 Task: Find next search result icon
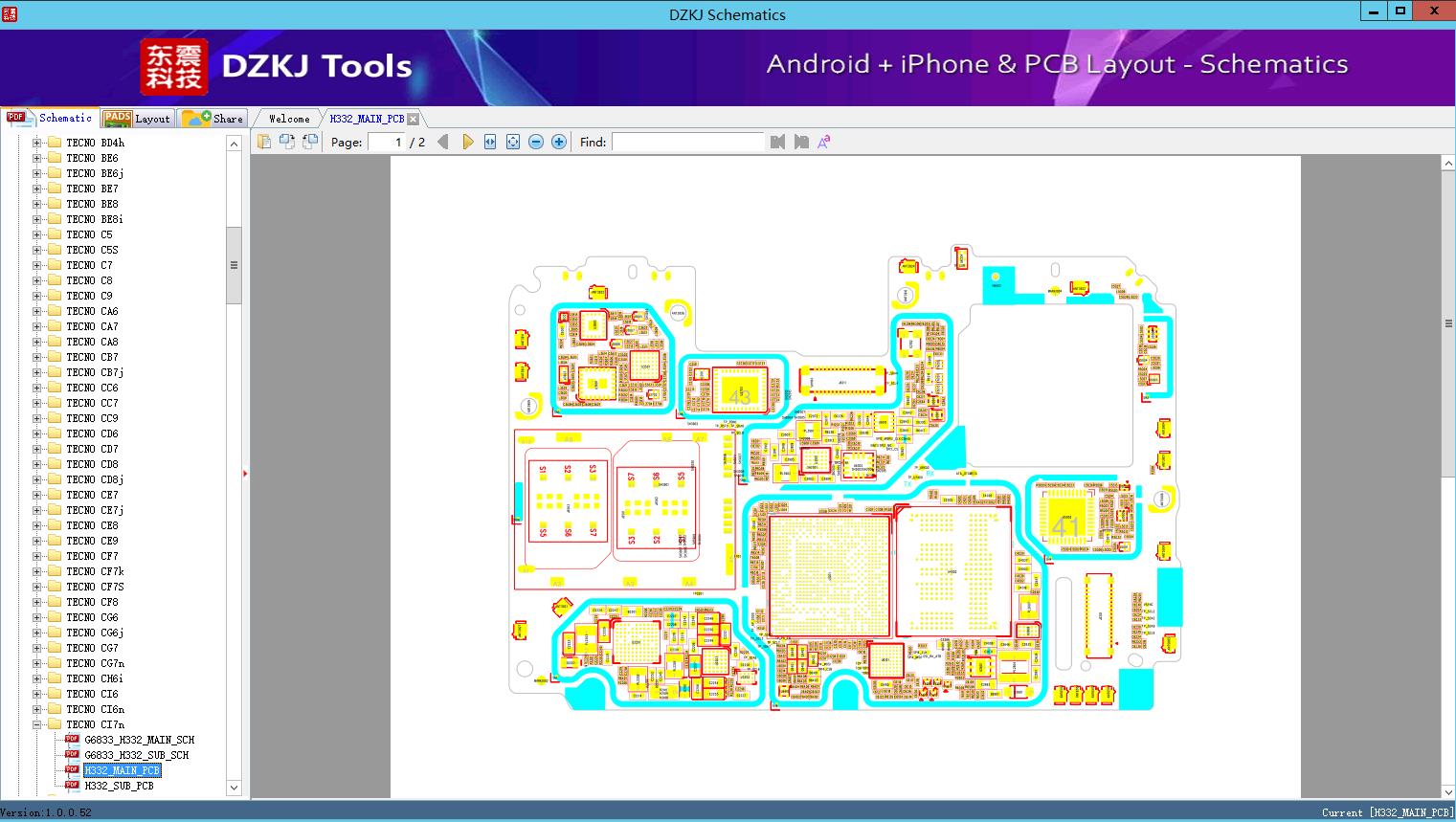[801, 142]
